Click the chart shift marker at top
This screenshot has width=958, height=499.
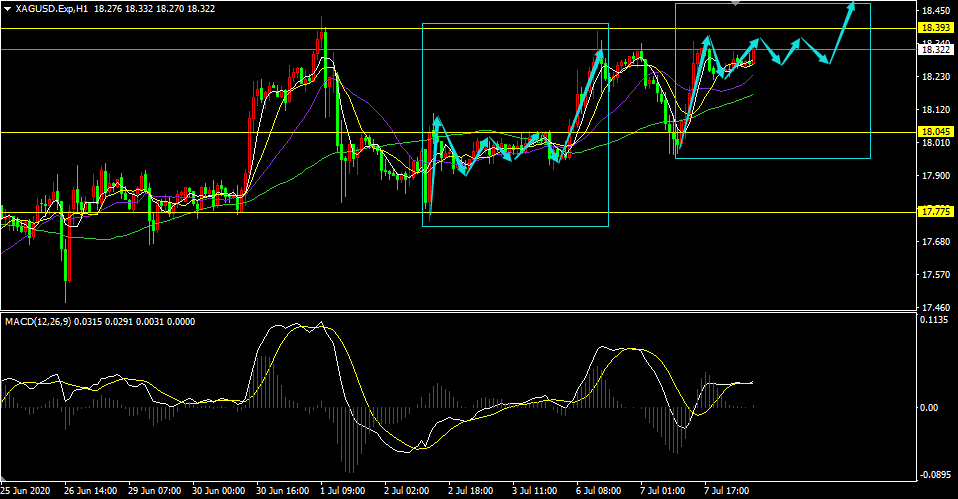point(736,3)
